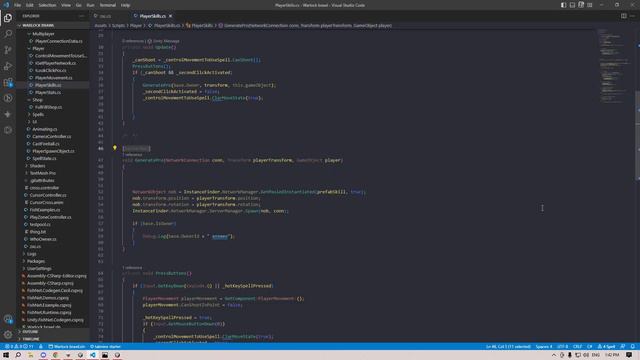
Task: Open the File menu
Action: tap(18, 5)
